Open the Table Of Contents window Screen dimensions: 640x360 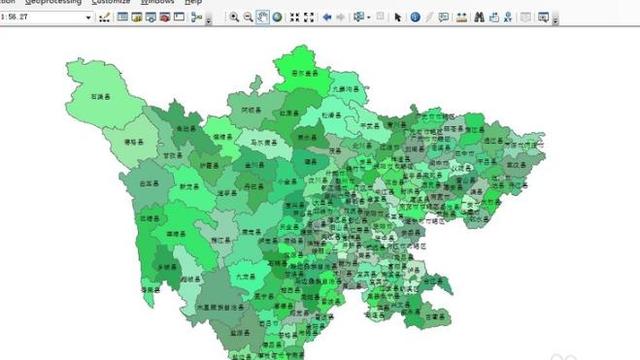[x=122, y=17]
